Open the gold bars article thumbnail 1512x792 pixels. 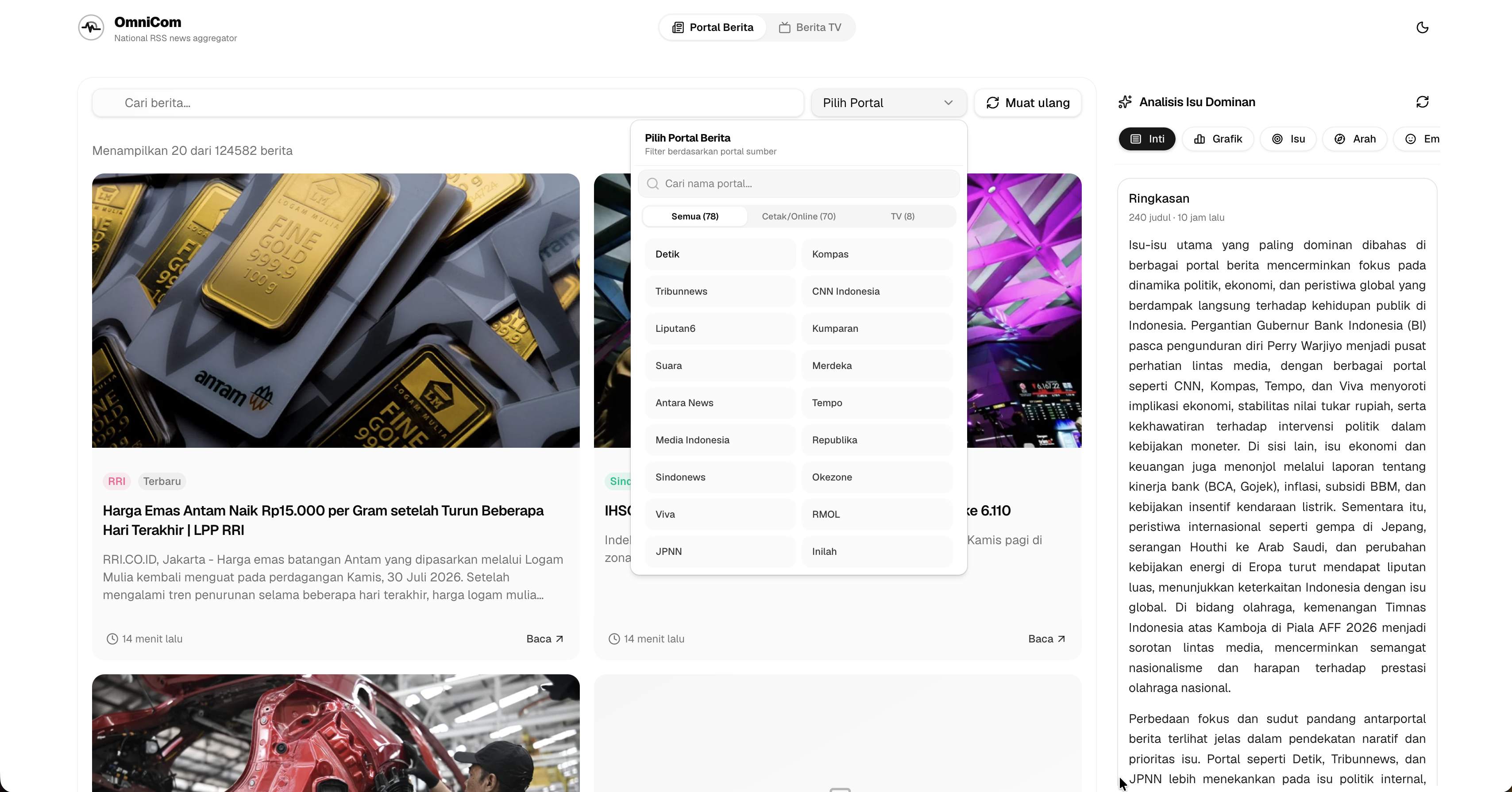(336, 310)
